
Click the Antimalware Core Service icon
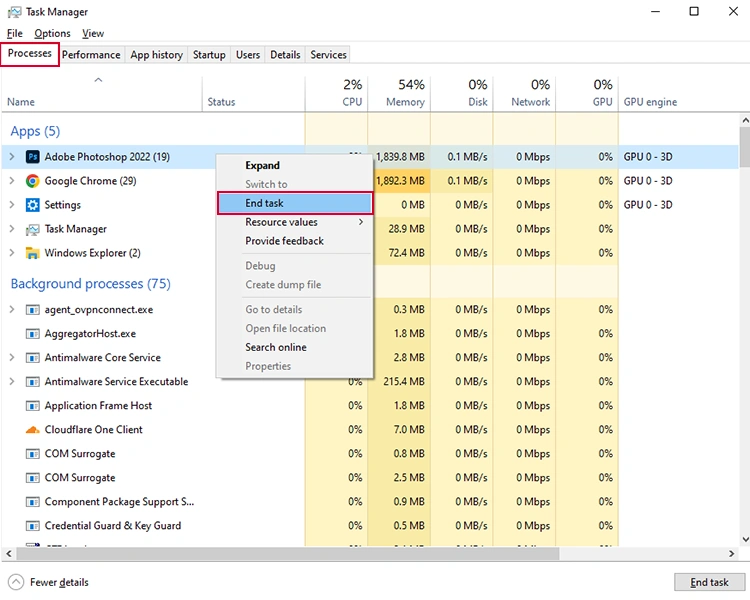pyautogui.click(x=33, y=358)
